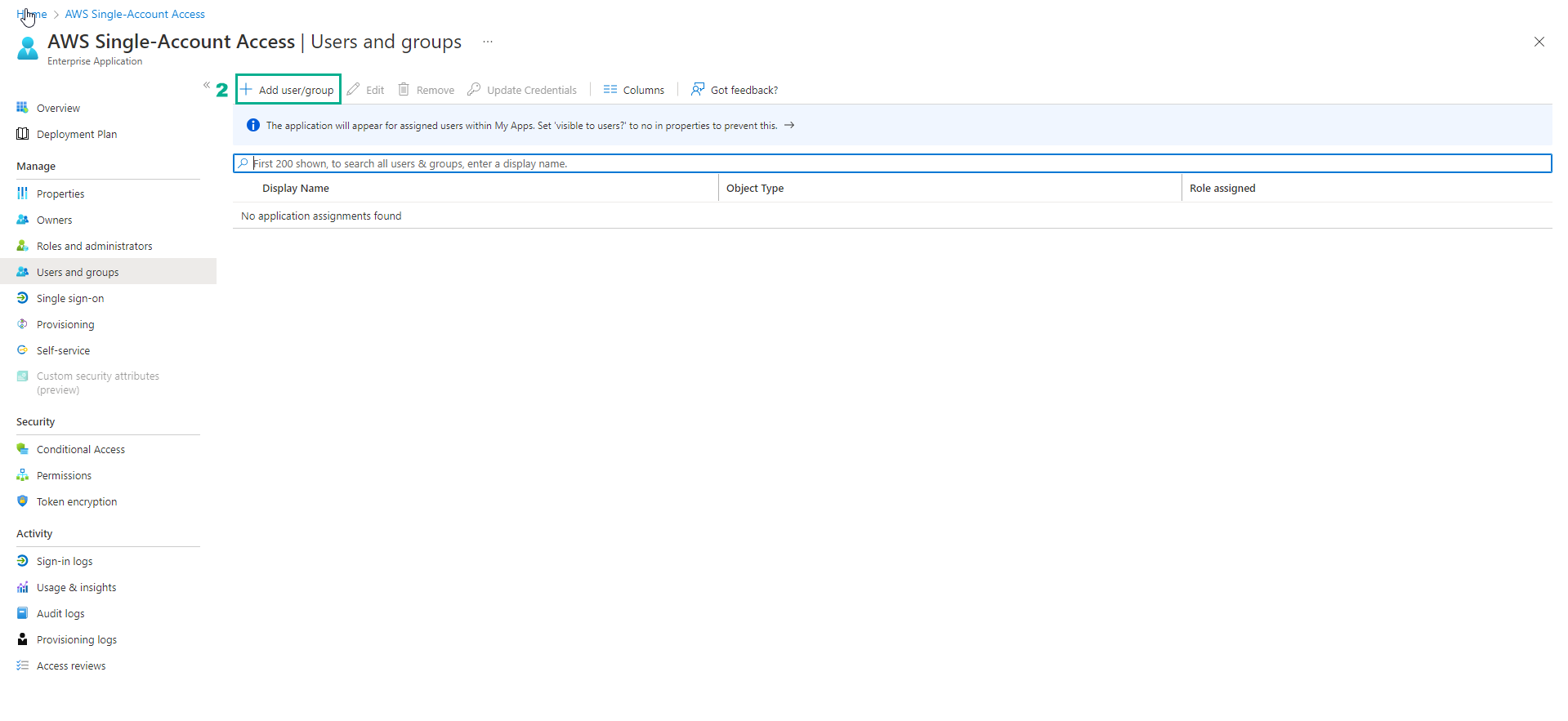Open the Deployment Plan page
The image size is (1568, 721).
pos(77,134)
